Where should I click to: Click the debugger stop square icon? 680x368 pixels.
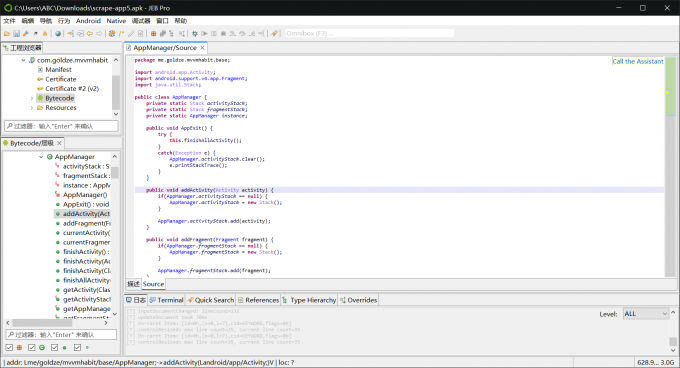pyautogui.click(x=223, y=33)
